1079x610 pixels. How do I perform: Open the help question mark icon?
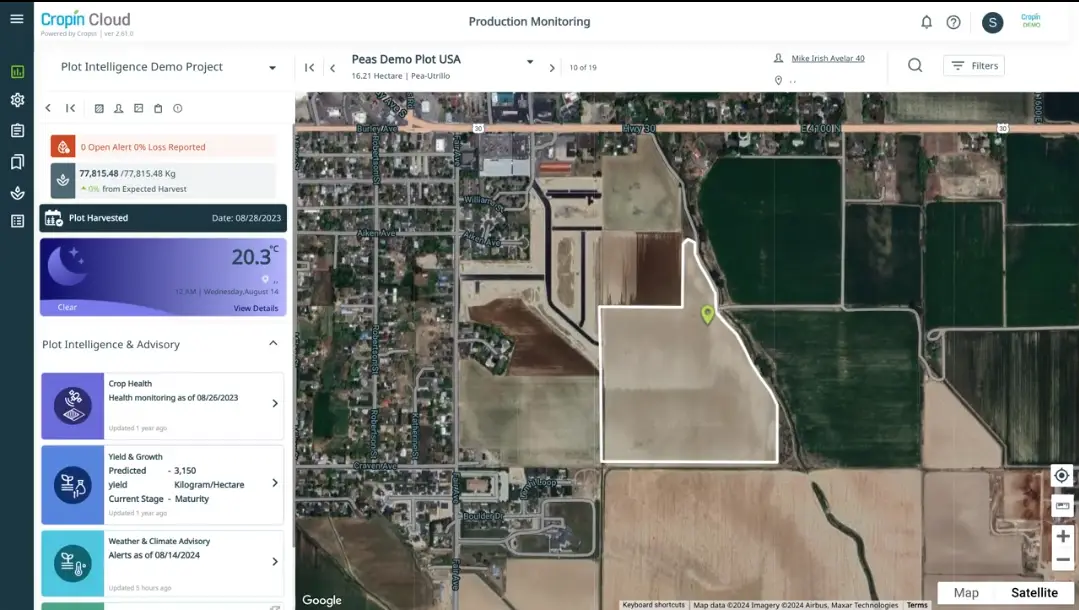click(x=953, y=22)
